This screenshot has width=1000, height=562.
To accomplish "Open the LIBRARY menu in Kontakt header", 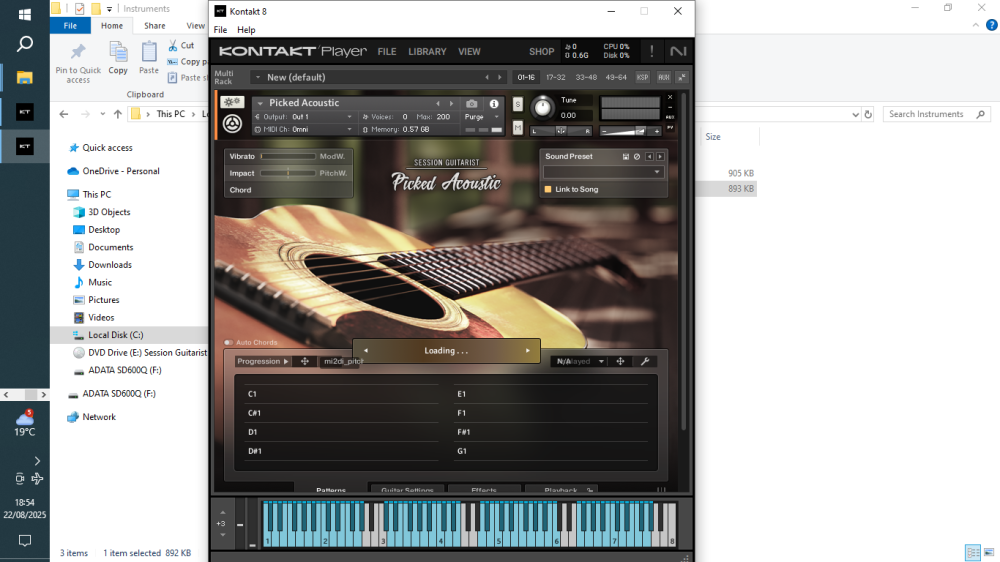I will tap(427, 52).
